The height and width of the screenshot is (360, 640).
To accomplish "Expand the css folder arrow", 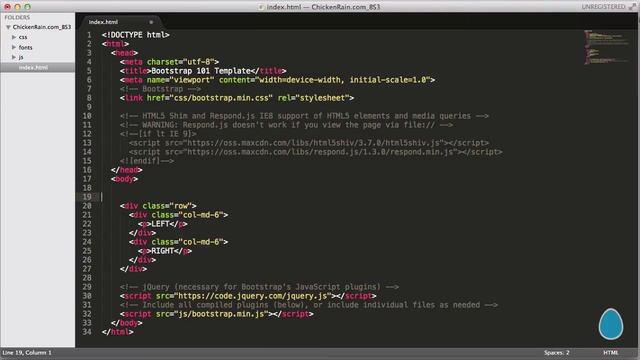I will coord(14,37).
